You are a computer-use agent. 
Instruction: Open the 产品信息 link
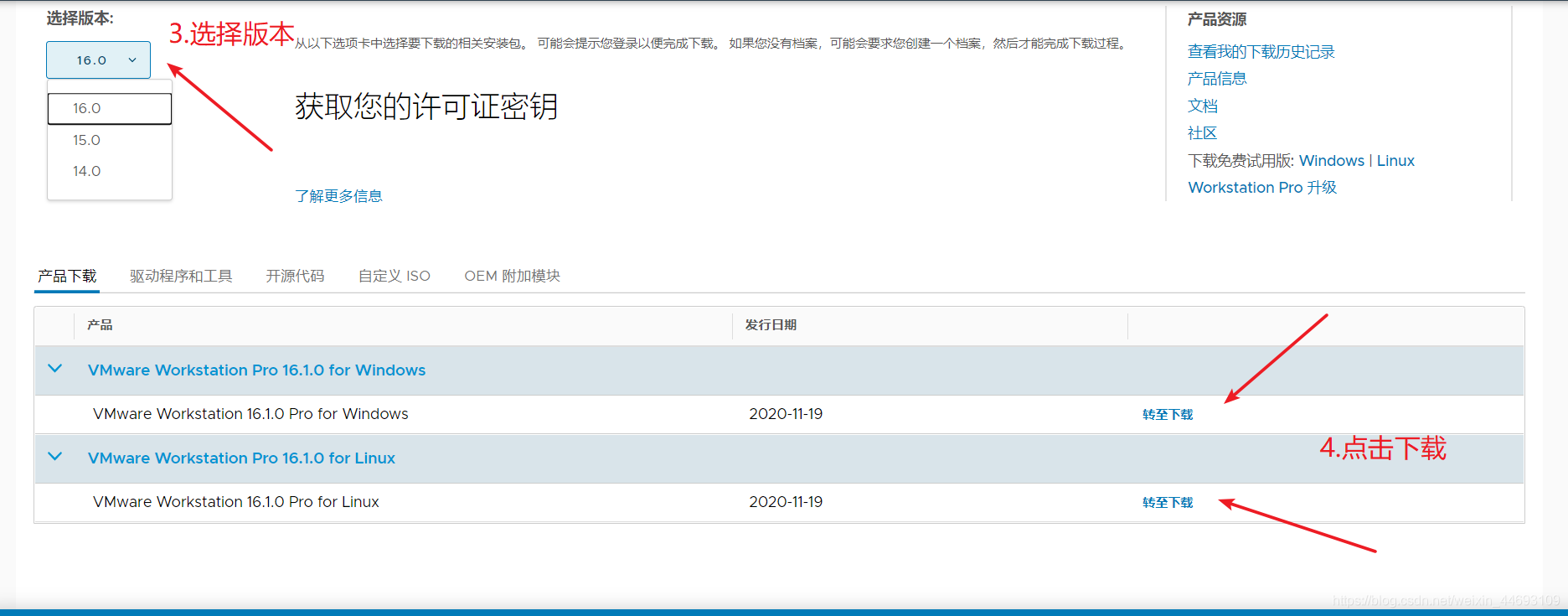point(1217,79)
